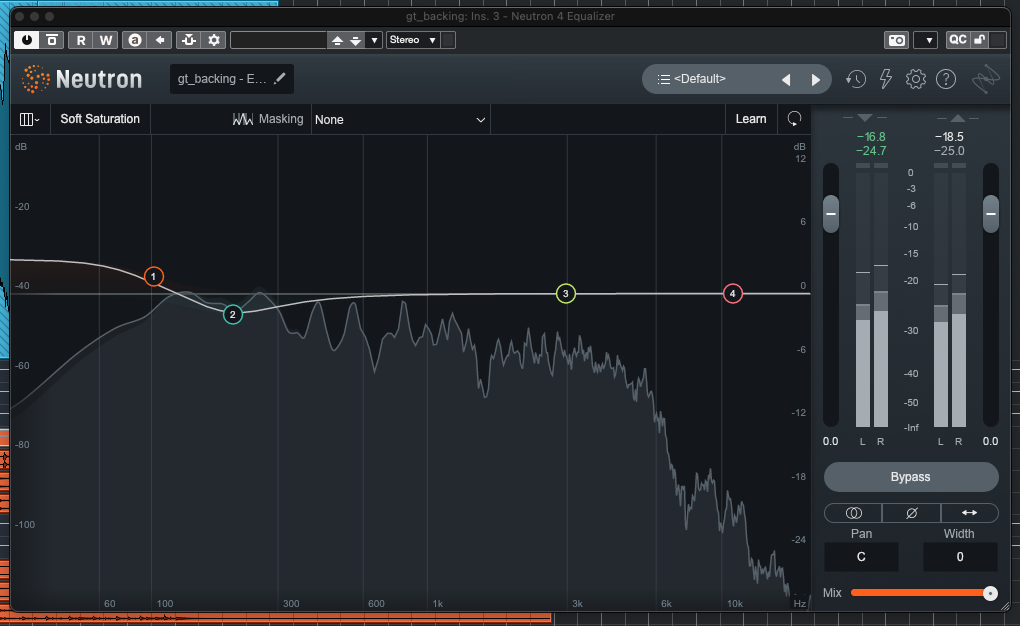The width and height of the screenshot is (1020, 626).
Task: Click input RMS reading −24.7
Action: click(x=871, y=151)
